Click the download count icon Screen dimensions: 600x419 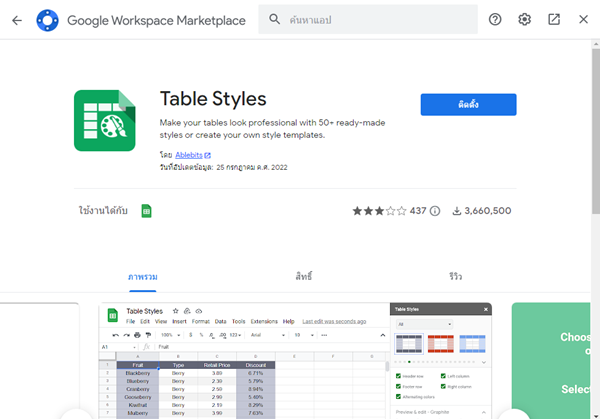point(457,211)
